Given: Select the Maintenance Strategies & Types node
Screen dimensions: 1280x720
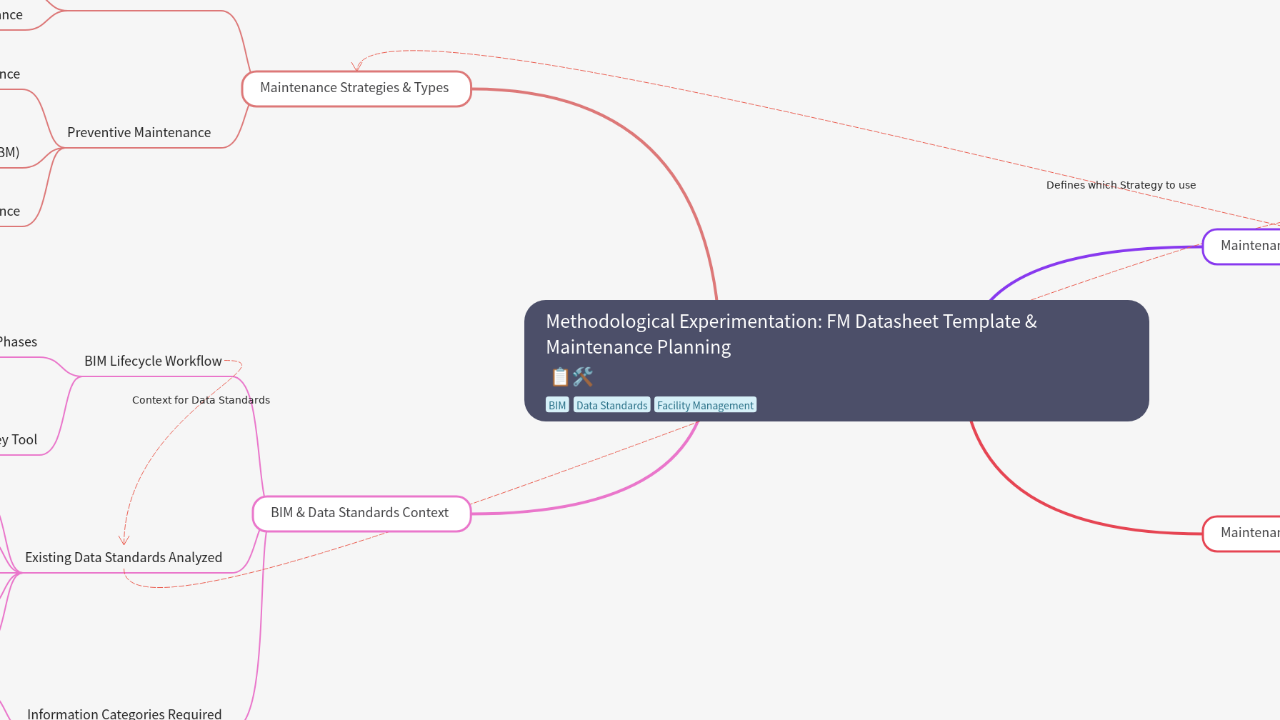Looking at the screenshot, I should click(355, 88).
